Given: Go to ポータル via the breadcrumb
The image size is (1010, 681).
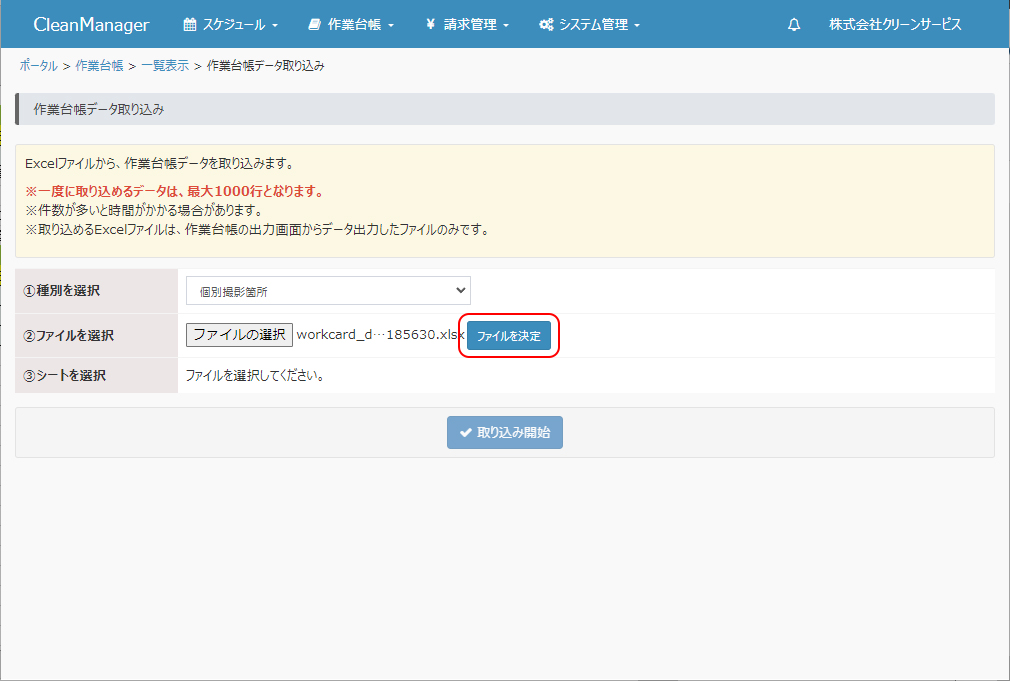Looking at the screenshot, I should point(38,66).
